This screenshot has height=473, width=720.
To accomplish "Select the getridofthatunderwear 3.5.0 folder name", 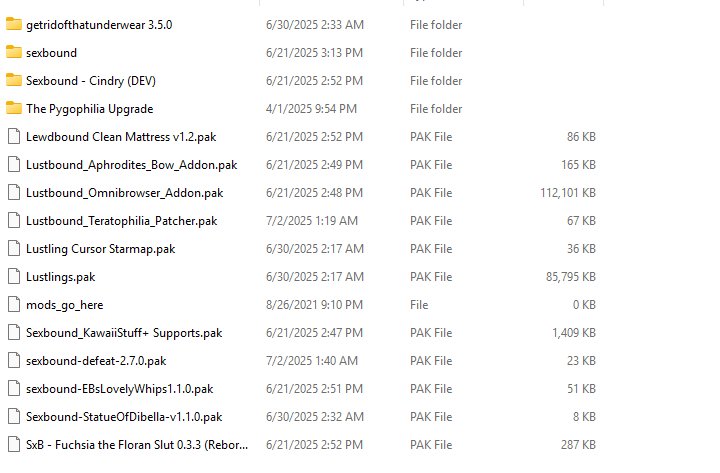I will pos(99,25).
